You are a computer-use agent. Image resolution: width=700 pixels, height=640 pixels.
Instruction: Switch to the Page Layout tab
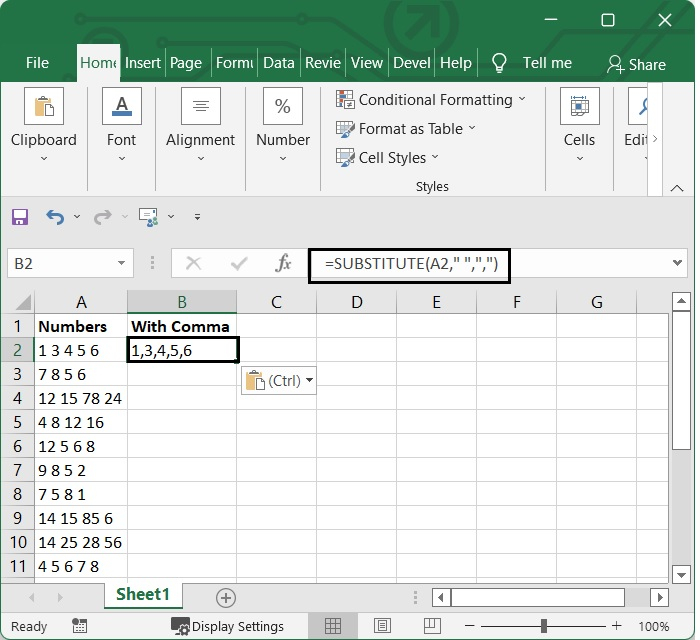tap(186, 63)
